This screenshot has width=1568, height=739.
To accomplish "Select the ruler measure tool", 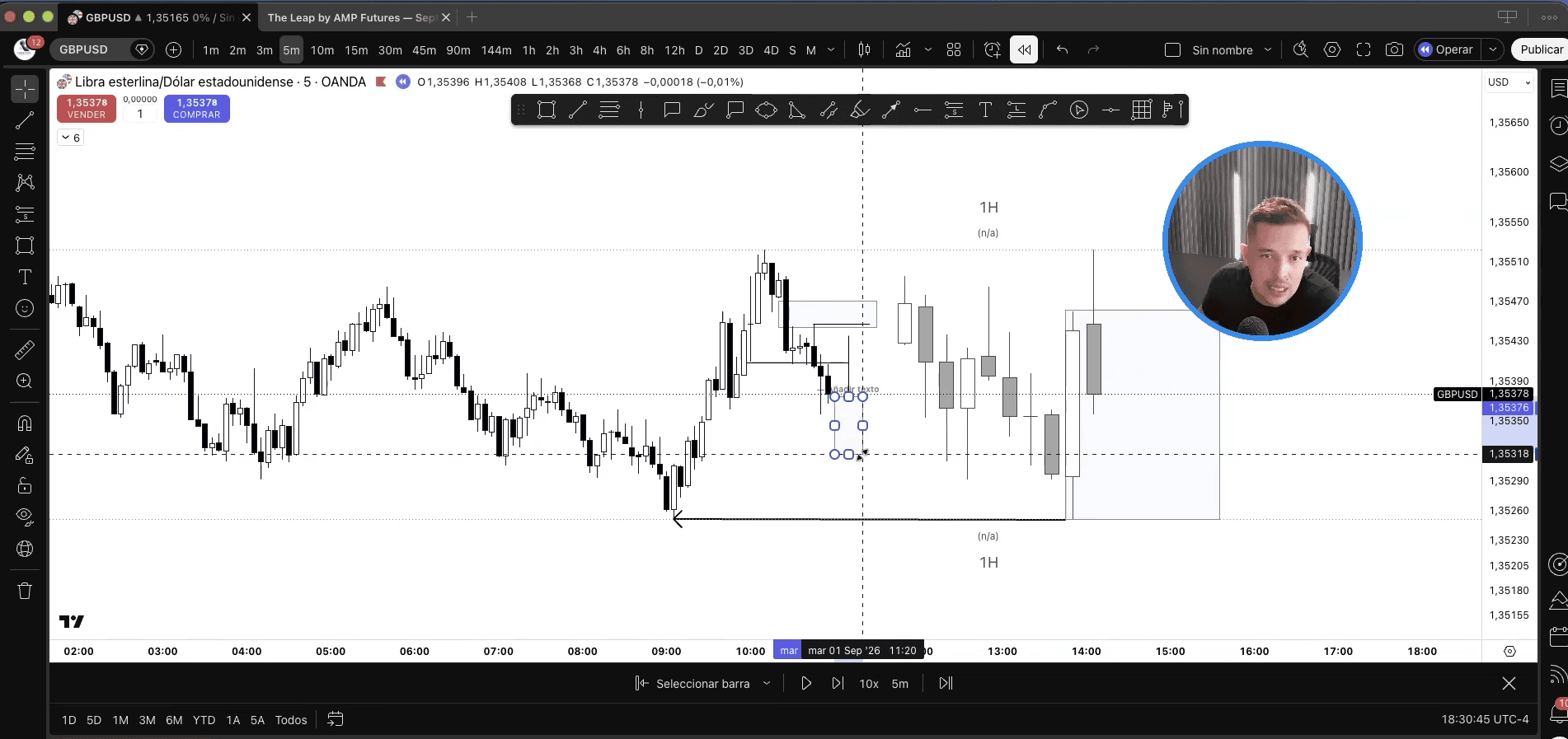I will 25,350.
